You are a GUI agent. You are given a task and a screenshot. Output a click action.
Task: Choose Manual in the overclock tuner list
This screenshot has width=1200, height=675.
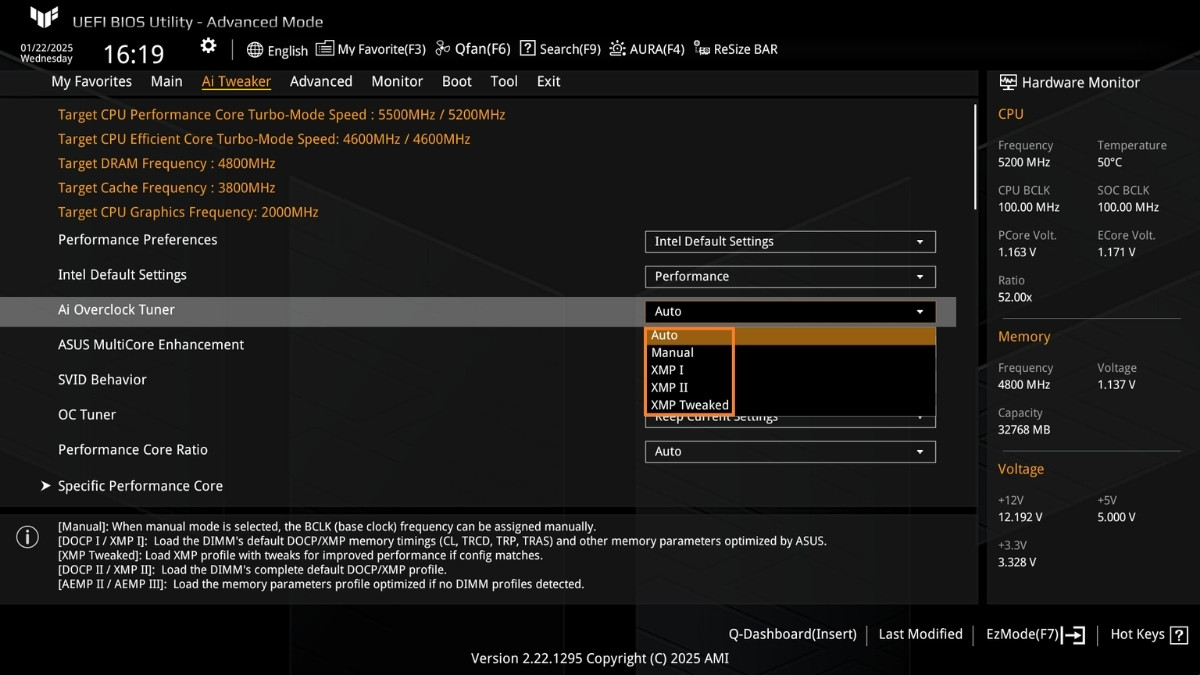pyautogui.click(x=790, y=353)
